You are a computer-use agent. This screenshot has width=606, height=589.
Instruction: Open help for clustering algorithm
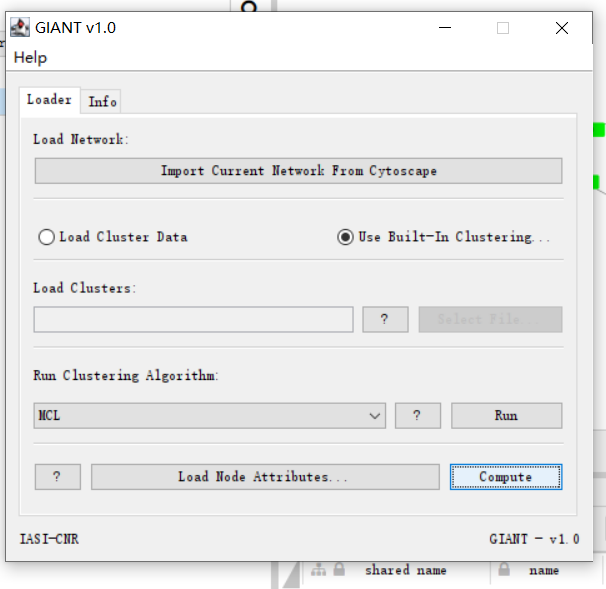417,416
